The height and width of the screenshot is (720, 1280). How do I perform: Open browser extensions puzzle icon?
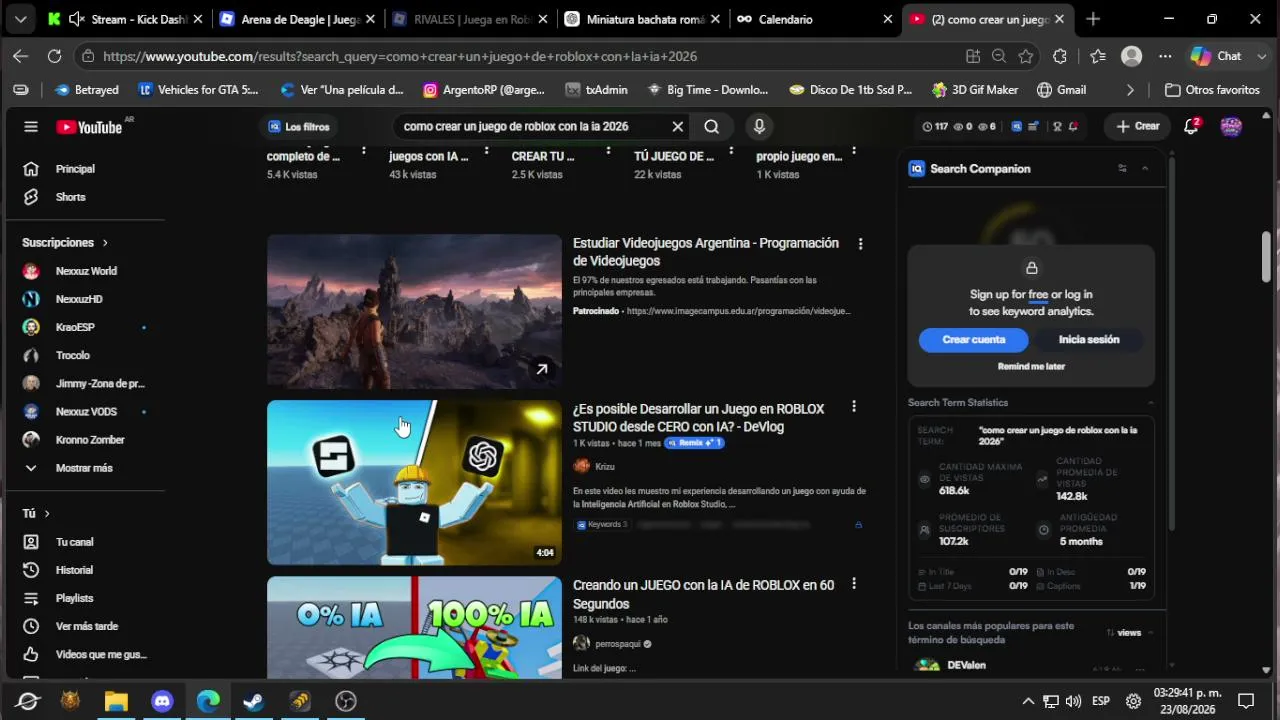tap(1060, 56)
